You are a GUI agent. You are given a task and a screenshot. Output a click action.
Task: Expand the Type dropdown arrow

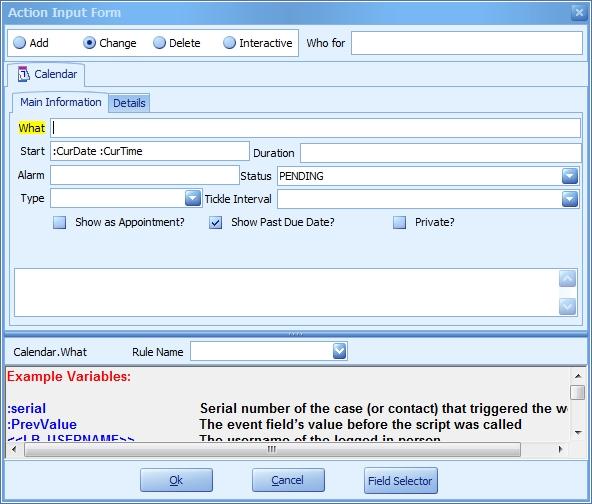(193, 198)
